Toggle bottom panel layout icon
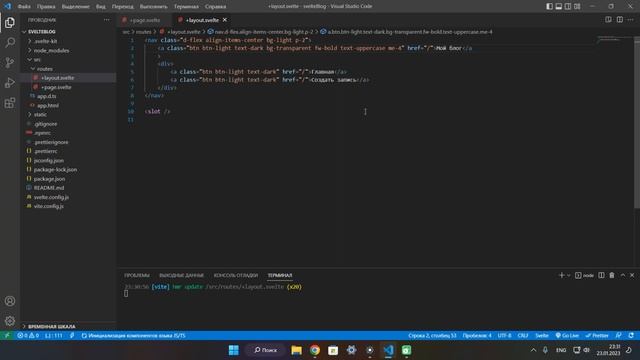This screenshot has height=360, width=640. coord(559,6)
